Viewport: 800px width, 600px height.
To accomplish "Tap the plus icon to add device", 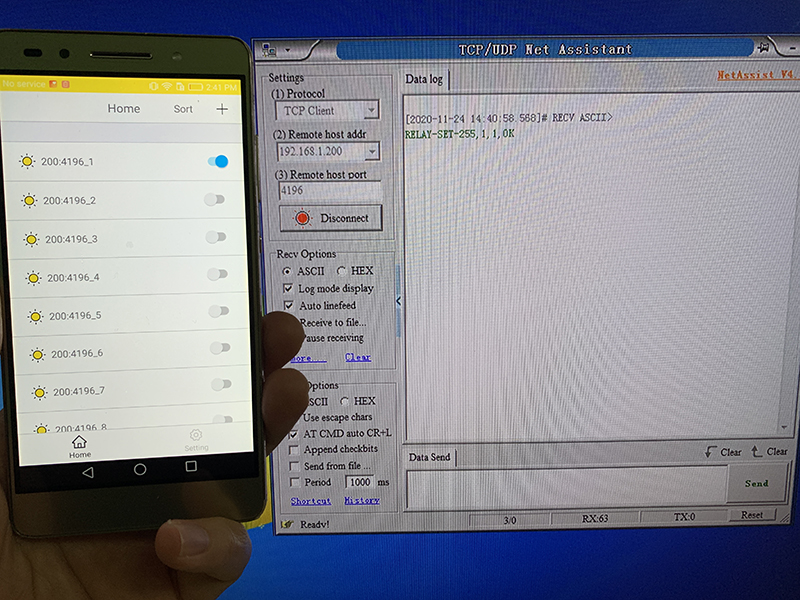I will pyautogui.click(x=222, y=109).
